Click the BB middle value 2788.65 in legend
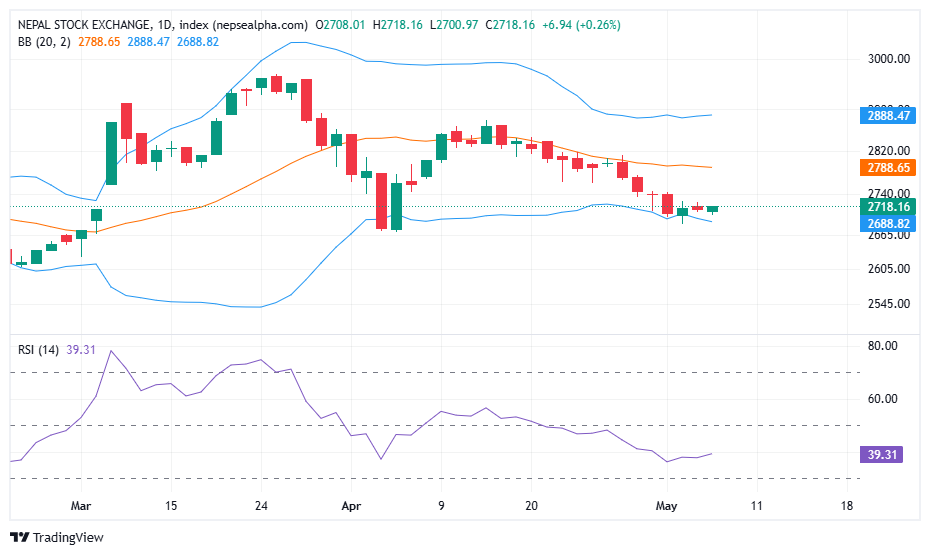The image size is (930, 555). (x=99, y=42)
